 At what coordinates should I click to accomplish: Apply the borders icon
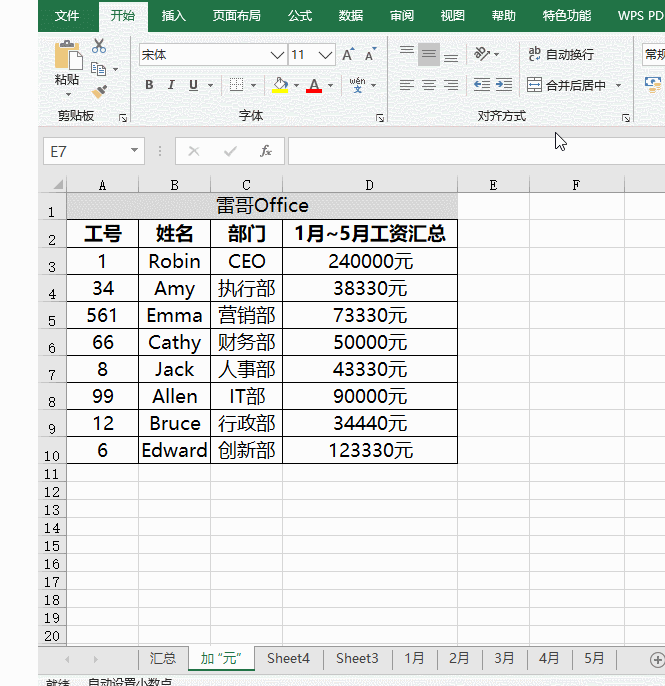click(236, 85)
